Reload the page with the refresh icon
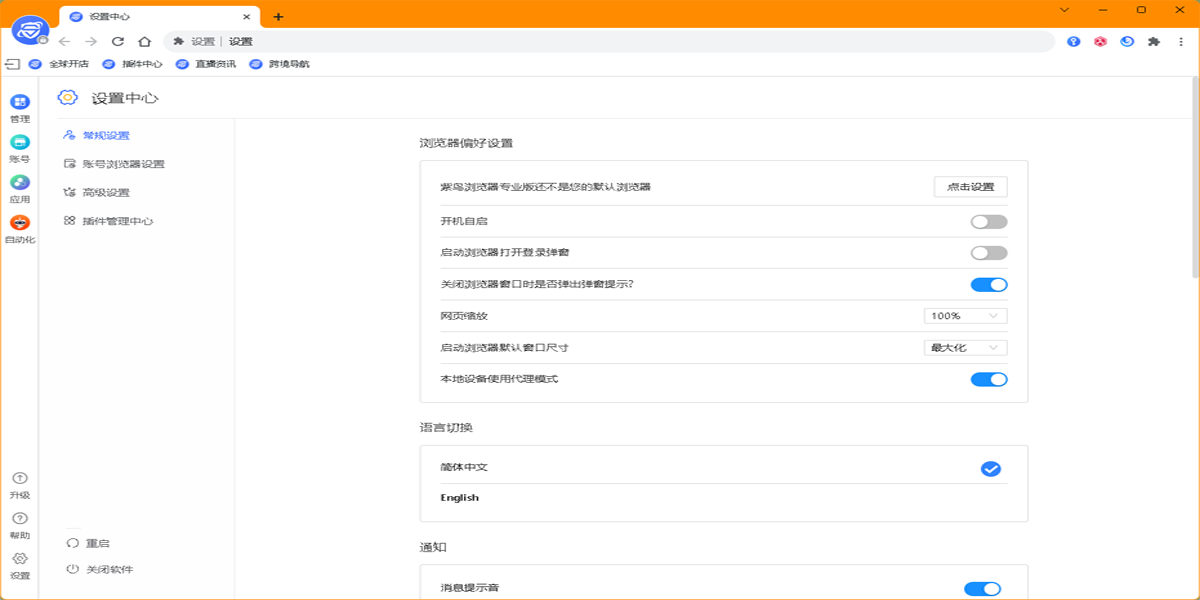Screen dimensions: 1200x600 (118, 42)
